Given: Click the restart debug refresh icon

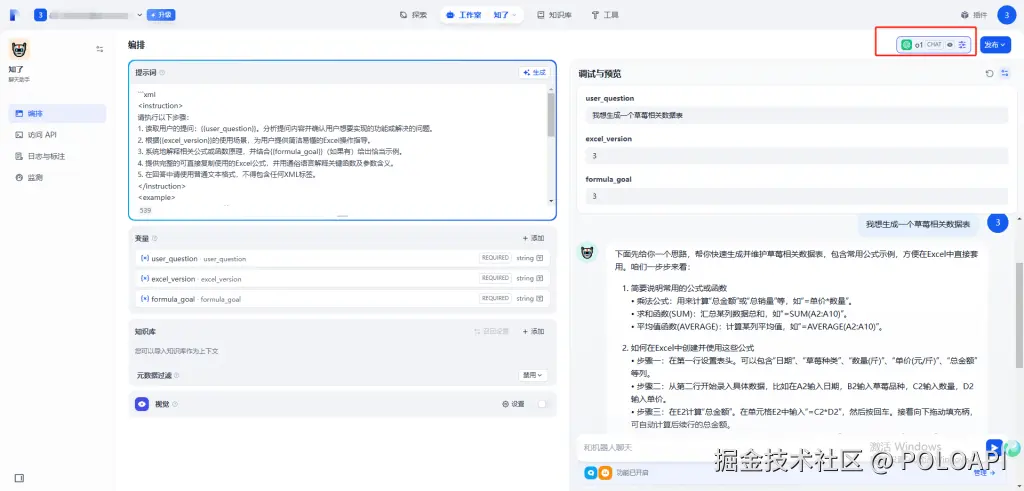Looking at the screenshot, I should tap(989, 74).
